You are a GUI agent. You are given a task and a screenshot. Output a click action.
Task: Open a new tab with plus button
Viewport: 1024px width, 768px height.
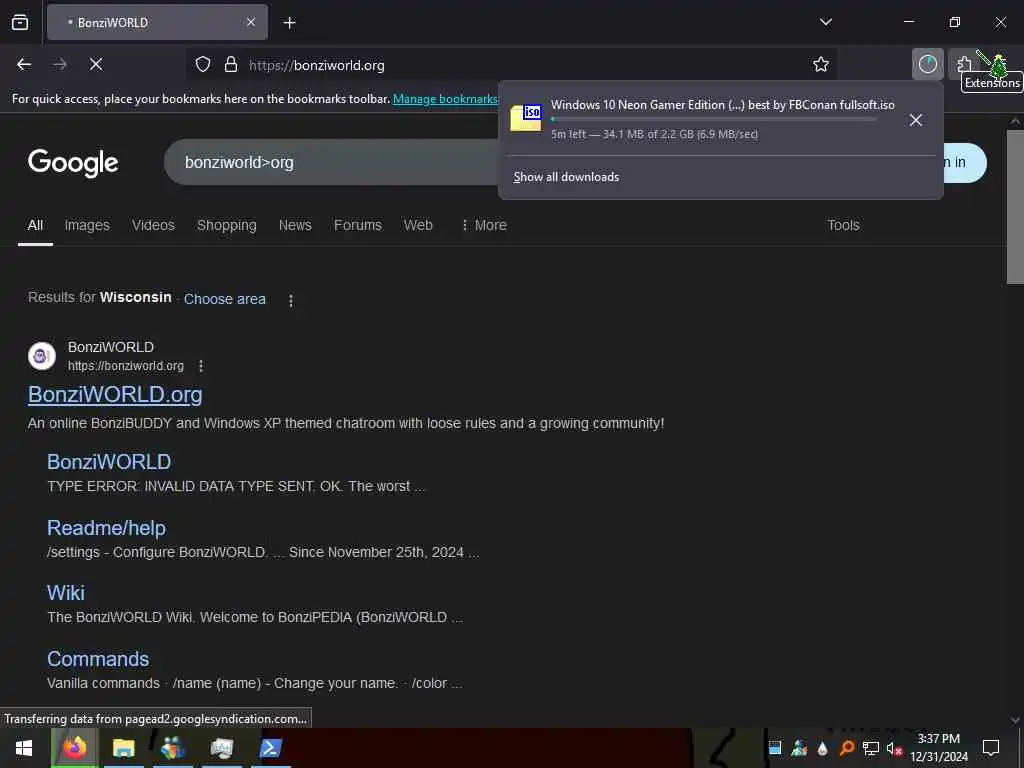pos(289,23)
